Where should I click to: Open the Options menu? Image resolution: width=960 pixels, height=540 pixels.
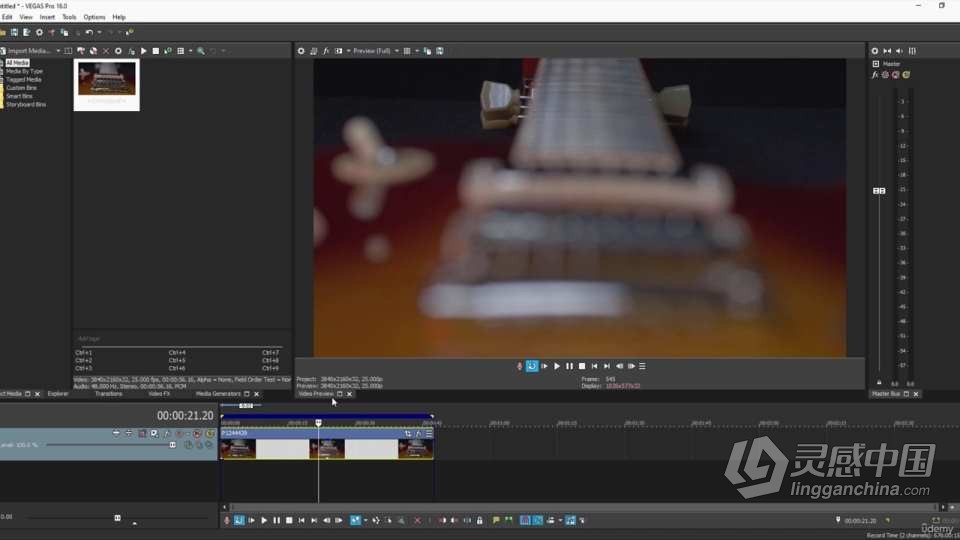pos(94,17)
